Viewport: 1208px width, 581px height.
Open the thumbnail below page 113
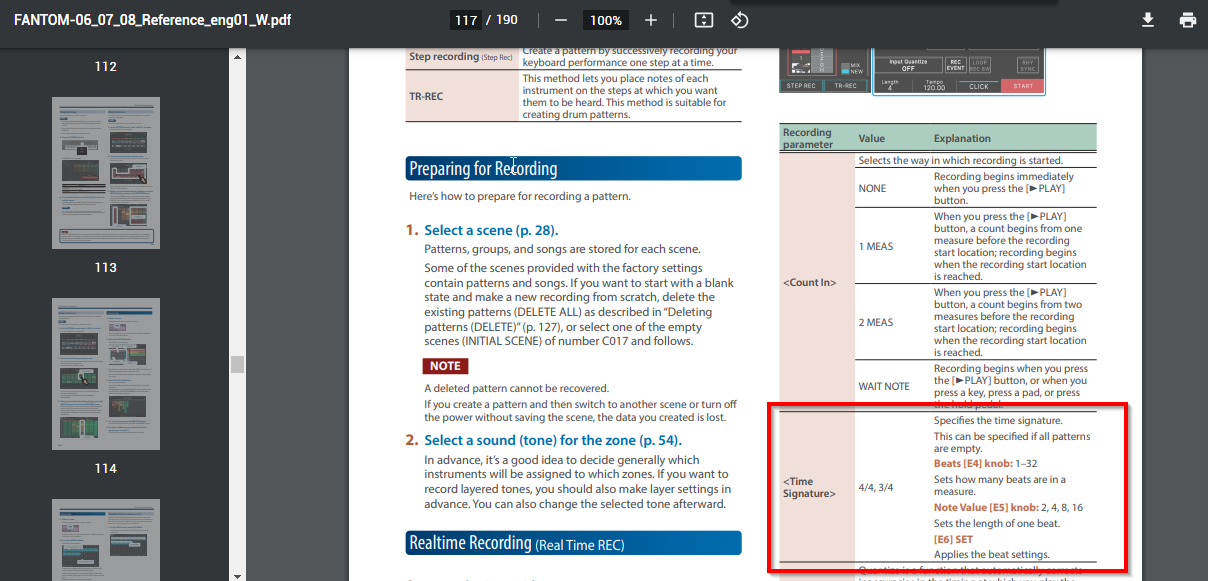point(106,373)
